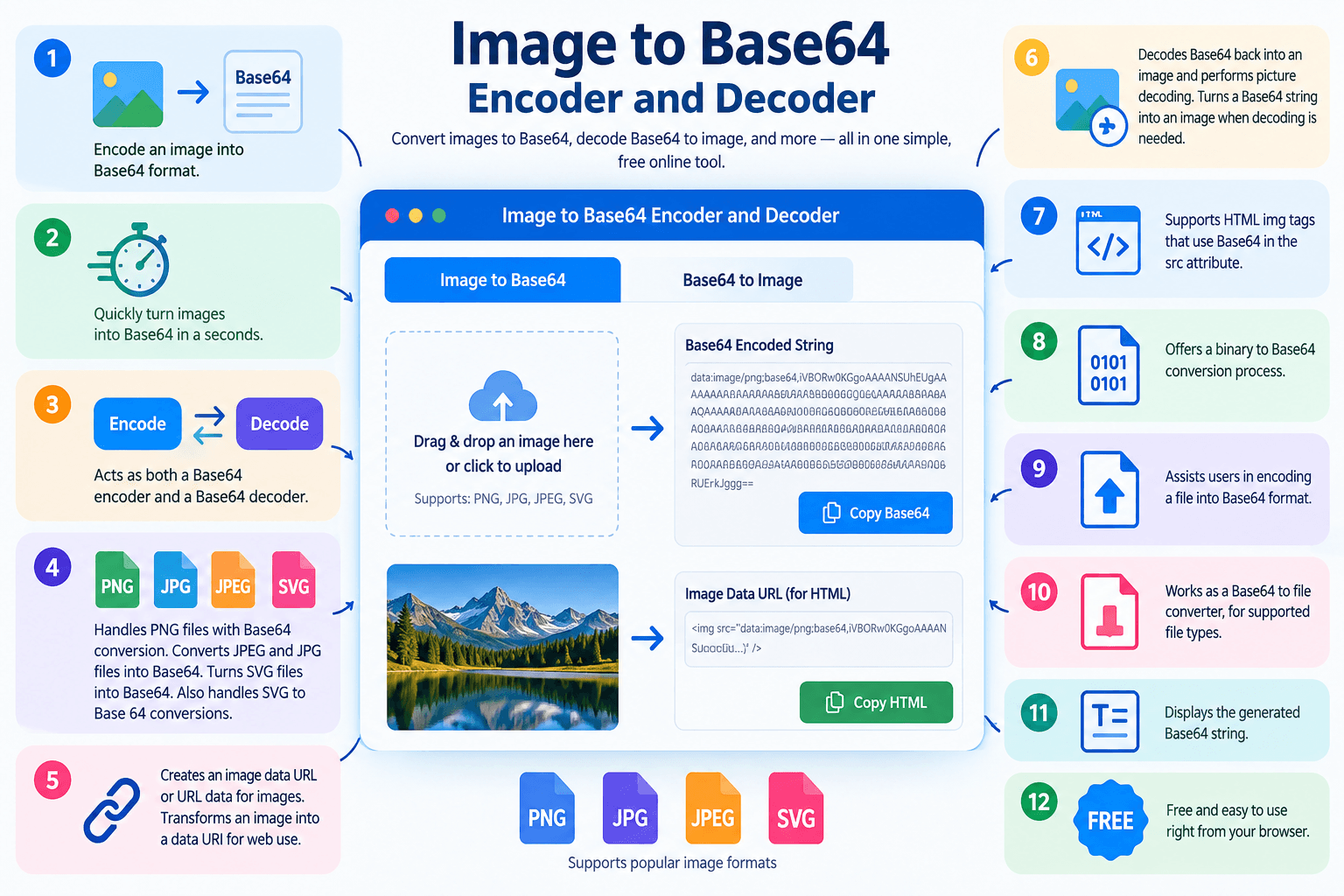
Task: Click the 'Supports popular image formats' caption
Action: pos(672,863)
